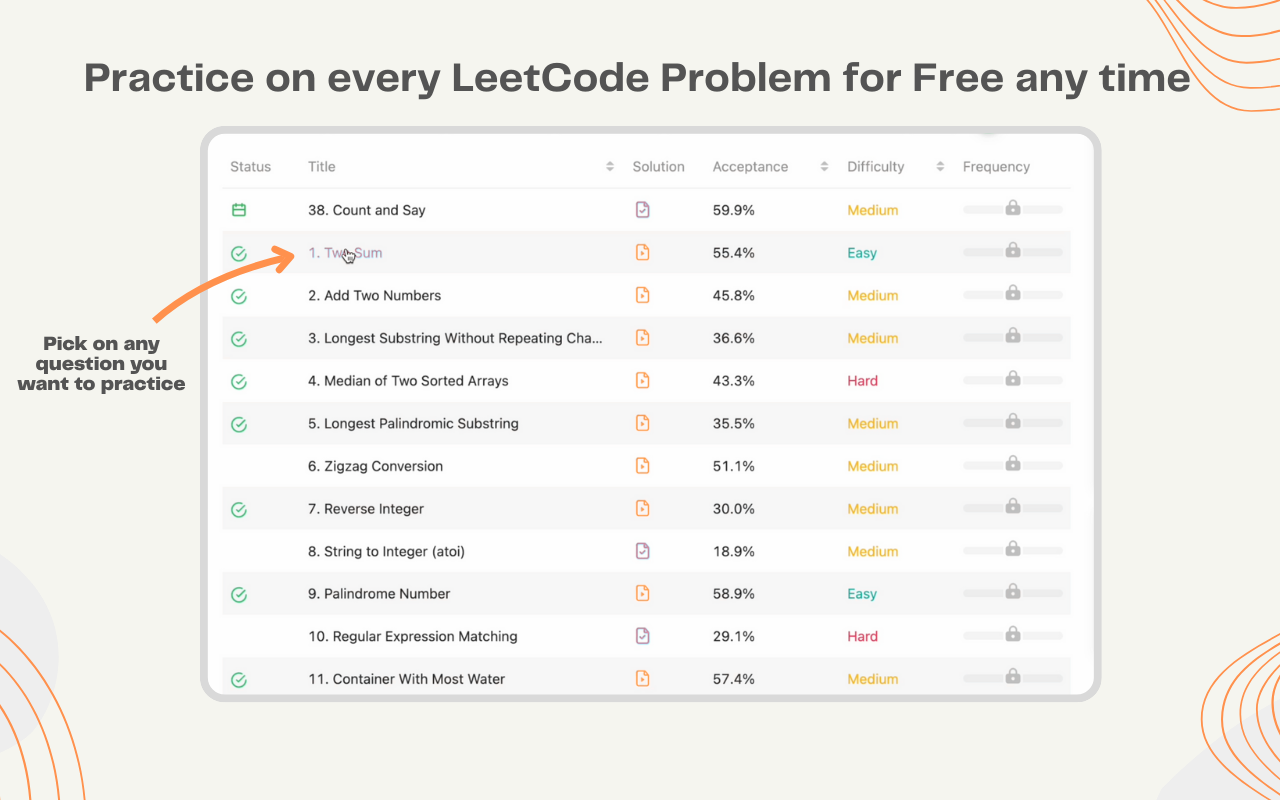
Task: Open the solution icon for Two Sum
Action: click(642, 253)
